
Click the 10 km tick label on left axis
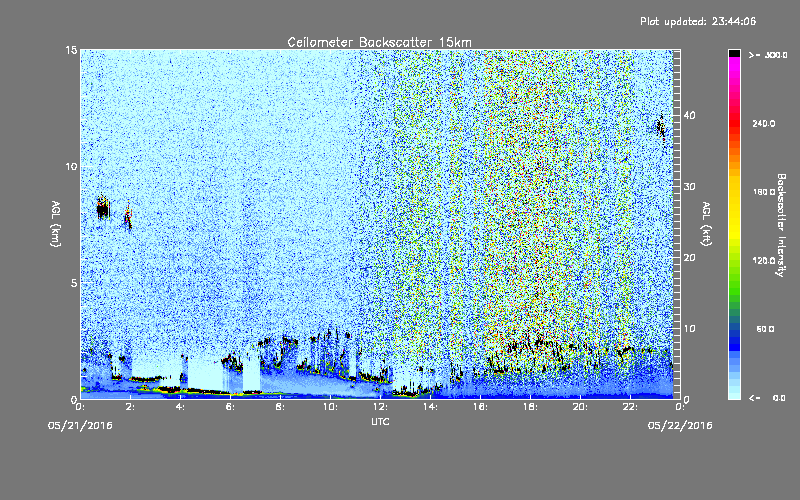[71, 166]
